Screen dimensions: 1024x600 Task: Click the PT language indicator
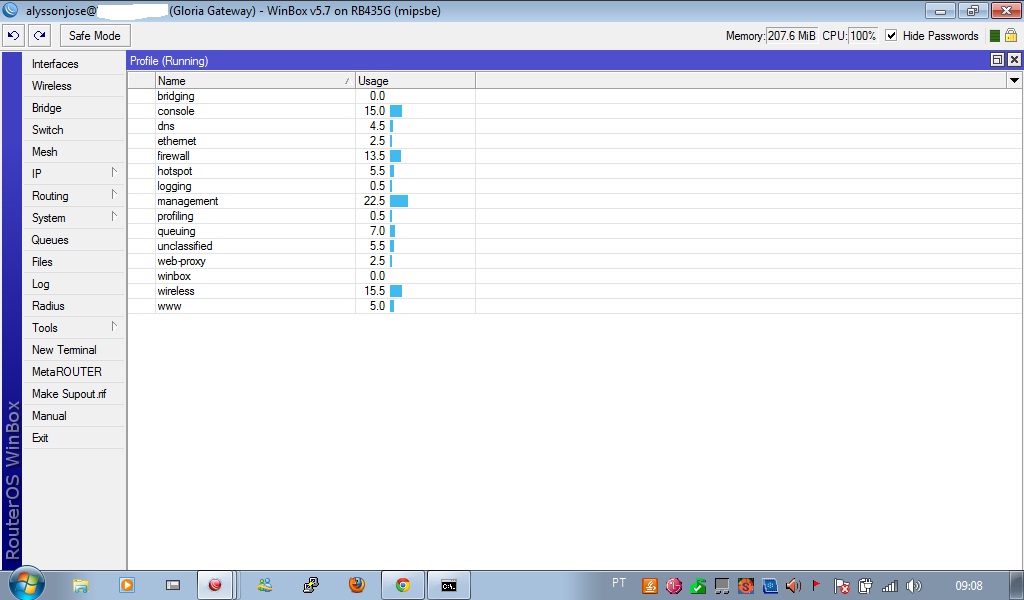pos(618,582)
